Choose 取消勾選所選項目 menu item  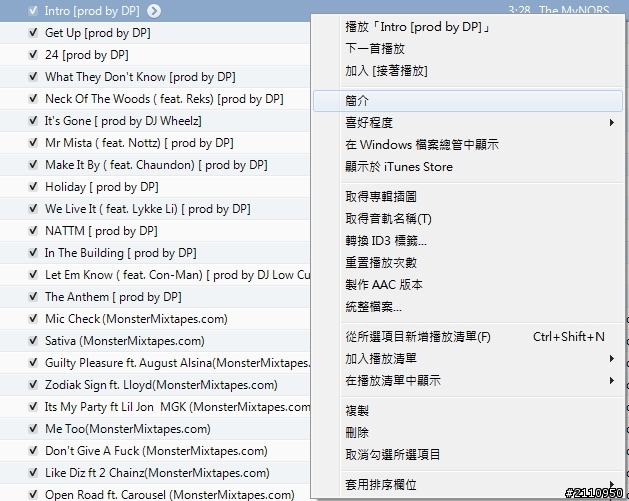pyautogui.click(x=468, y=455)
